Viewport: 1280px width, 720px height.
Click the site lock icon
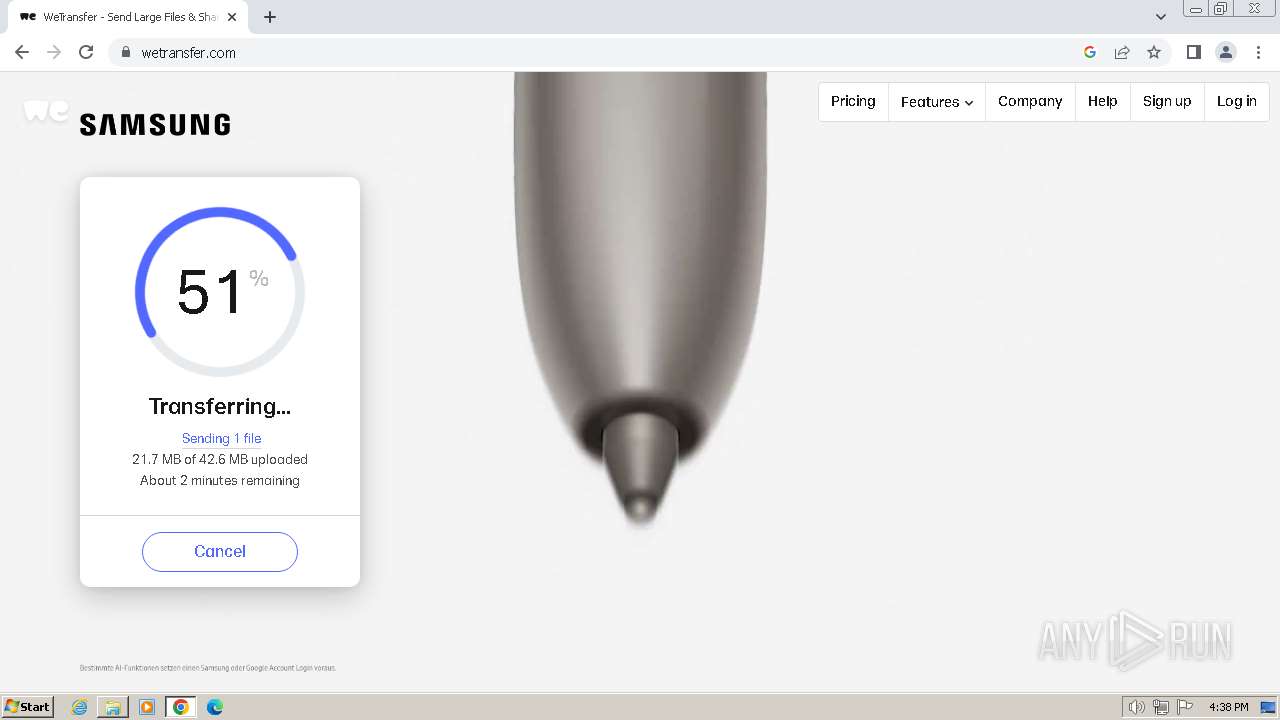point(126,52)
